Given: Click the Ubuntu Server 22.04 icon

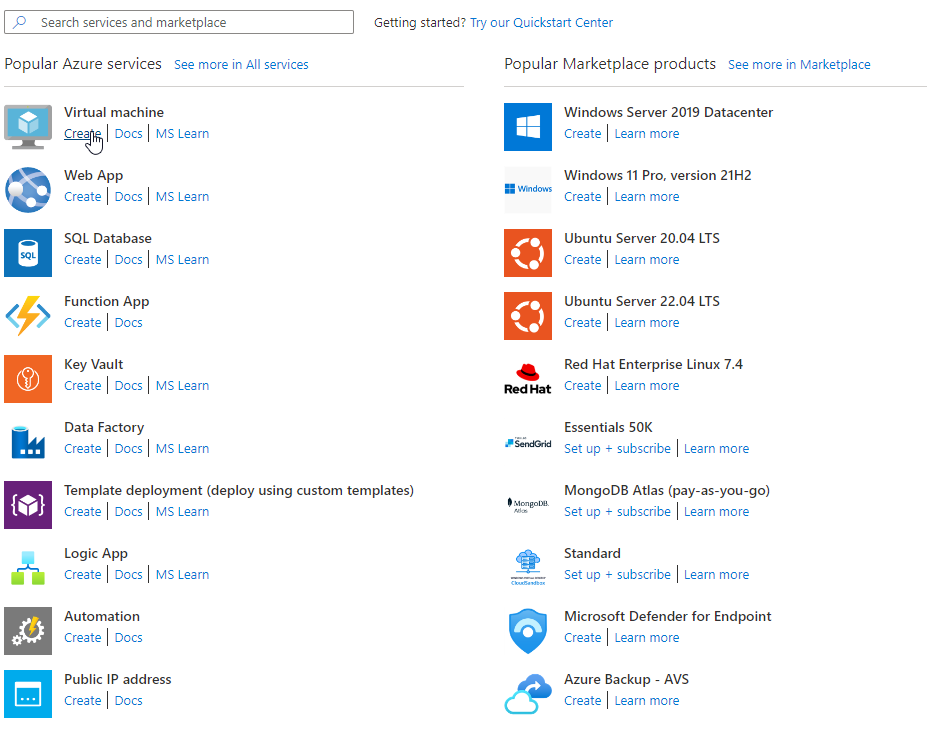Looking at the screenshot, I should pos(528,316).
